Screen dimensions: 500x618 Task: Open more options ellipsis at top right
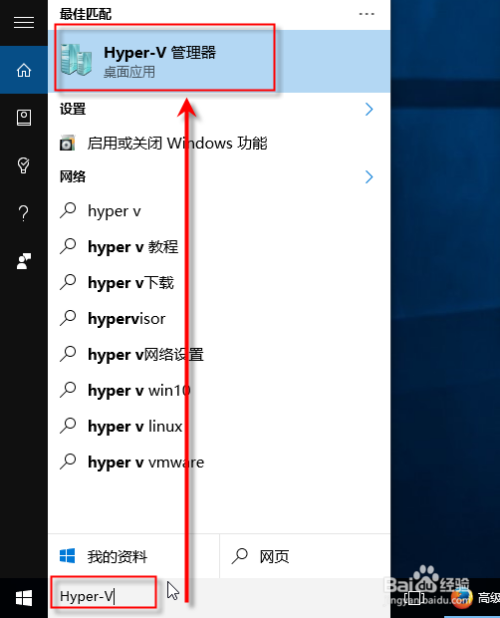[366, 14]
